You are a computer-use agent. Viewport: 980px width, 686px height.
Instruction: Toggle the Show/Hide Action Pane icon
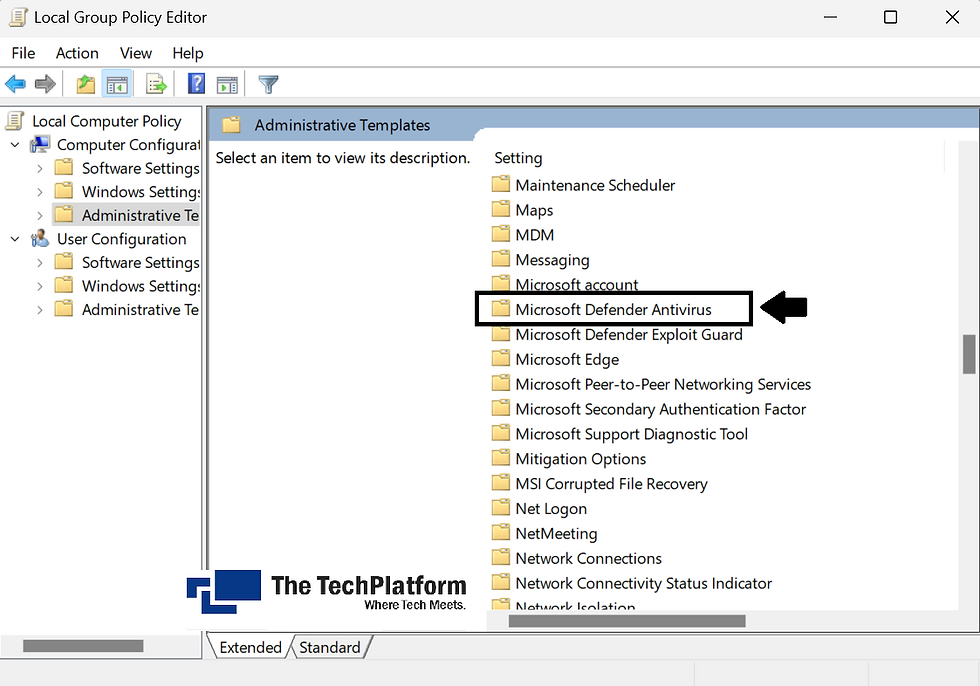pyautogui.click(x=227, y=84)
